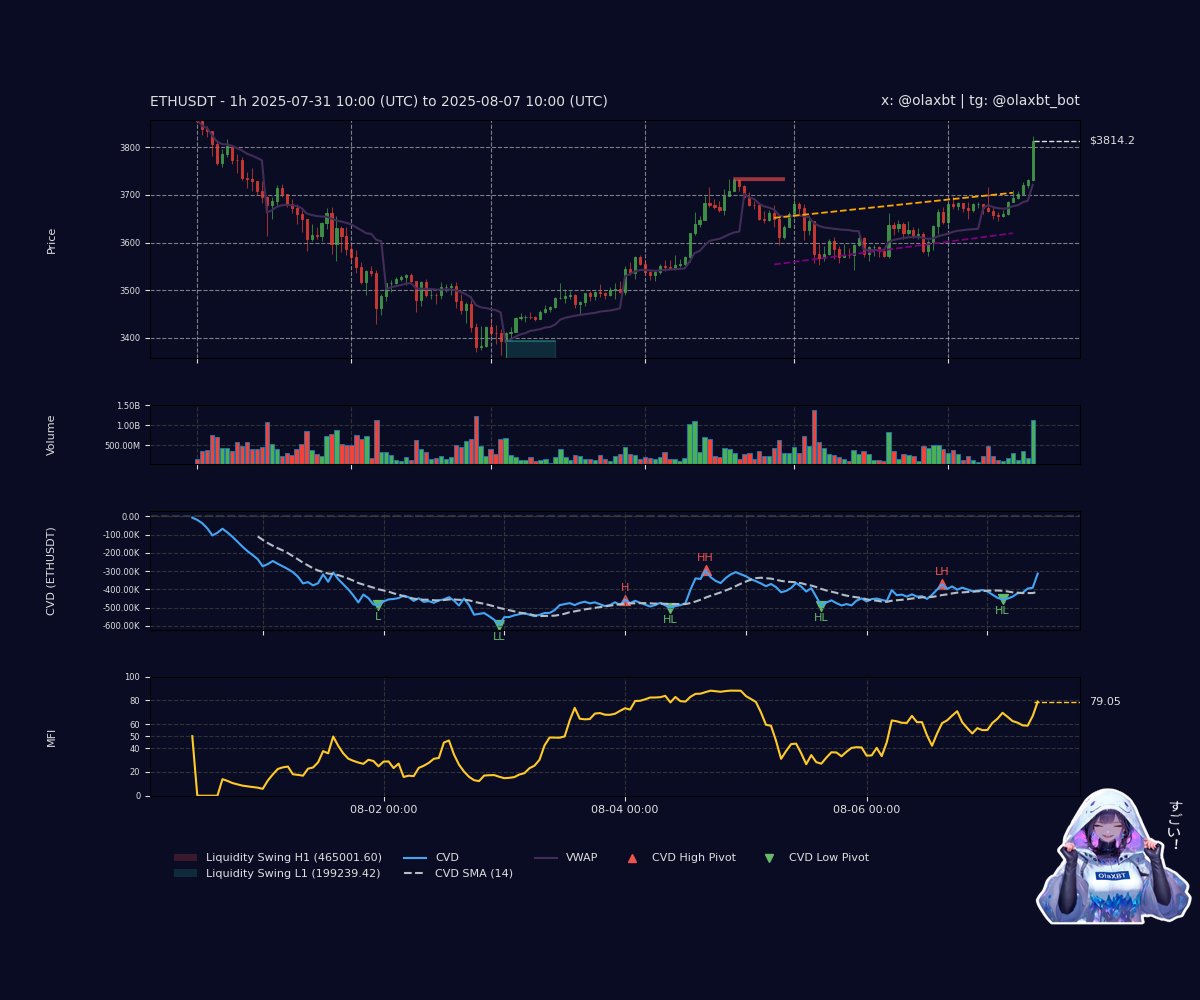Viewport: 1200px width, 1000px height.
Task: Open the chart title ETHUSDT - 1h header
Action: point(380,100)
